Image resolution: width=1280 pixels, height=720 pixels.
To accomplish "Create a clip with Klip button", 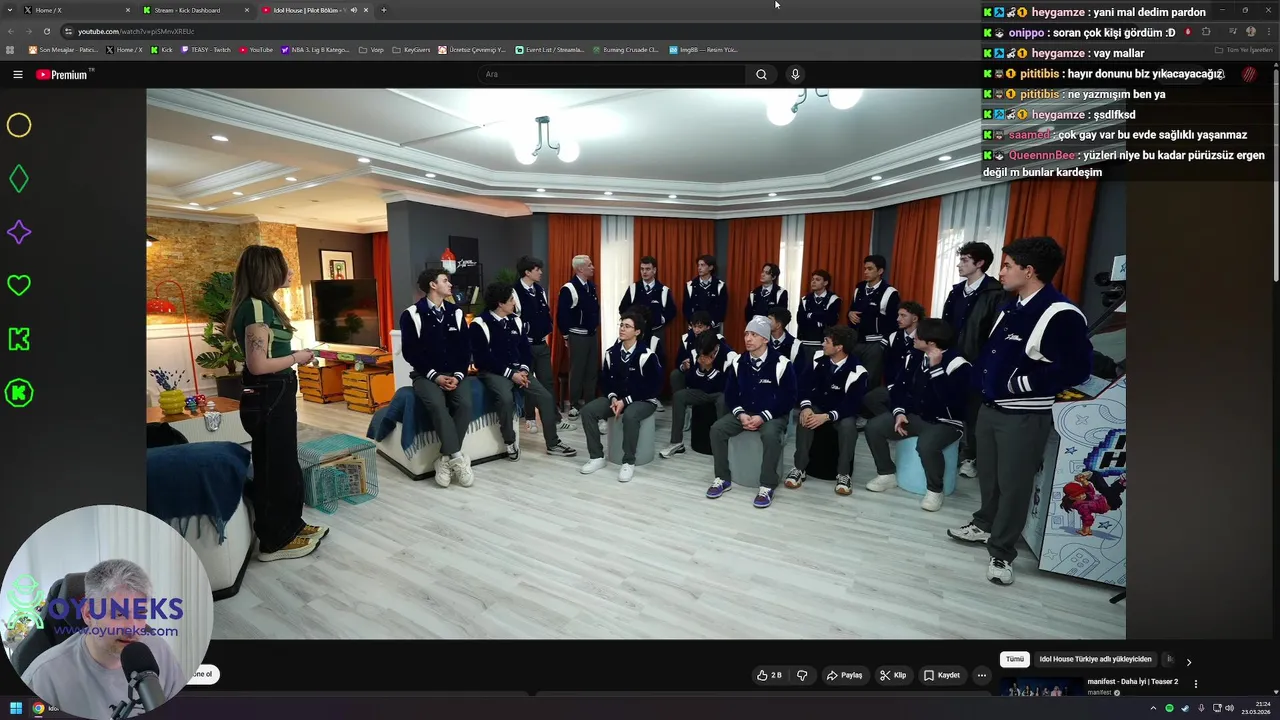I will (x=893, y=675).
